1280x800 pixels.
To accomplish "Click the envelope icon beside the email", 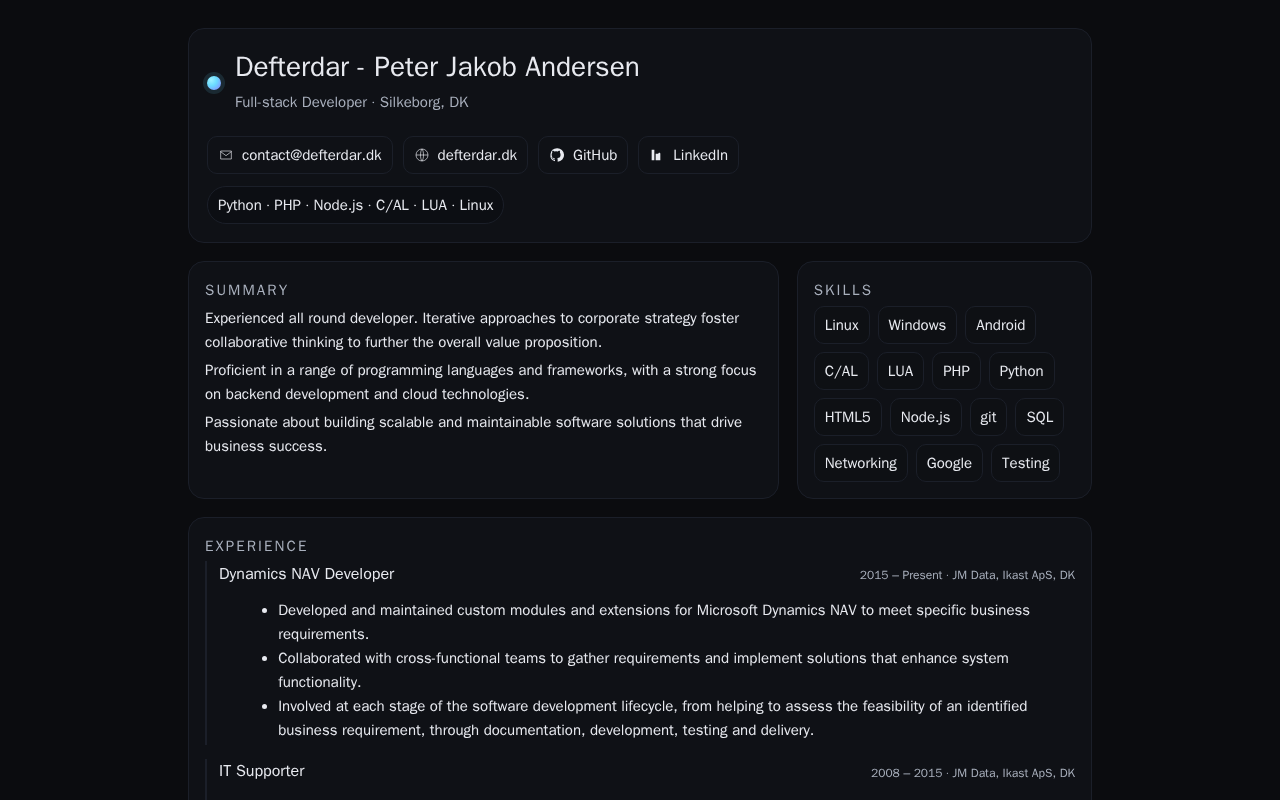I will [226, 155].
